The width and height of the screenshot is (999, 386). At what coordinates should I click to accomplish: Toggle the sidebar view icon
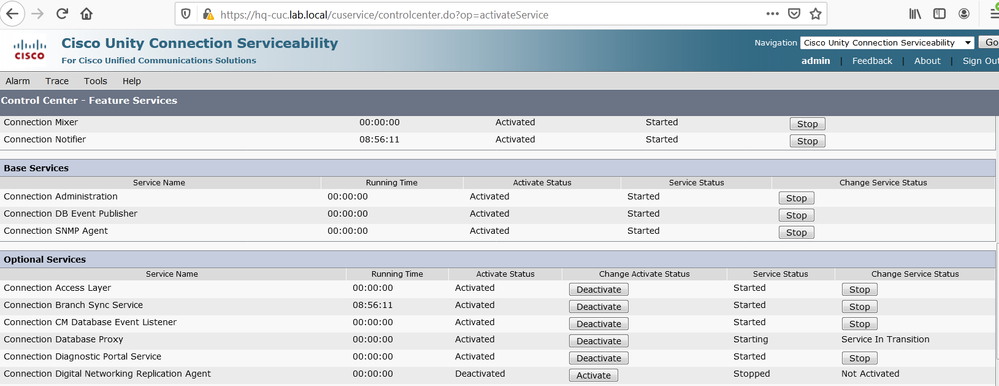(x=939, y=14)
